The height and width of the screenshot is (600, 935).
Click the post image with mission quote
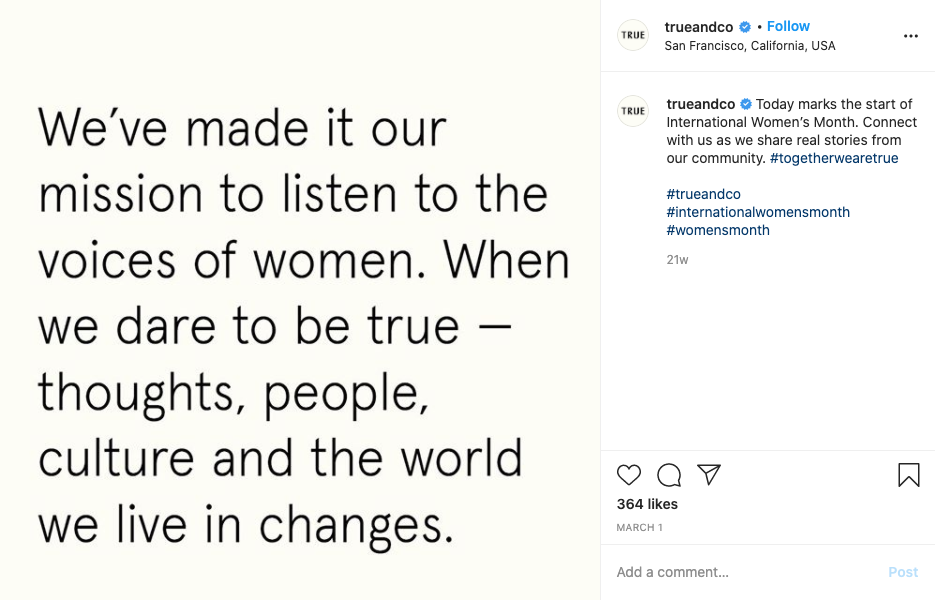(x=300, y=300)
